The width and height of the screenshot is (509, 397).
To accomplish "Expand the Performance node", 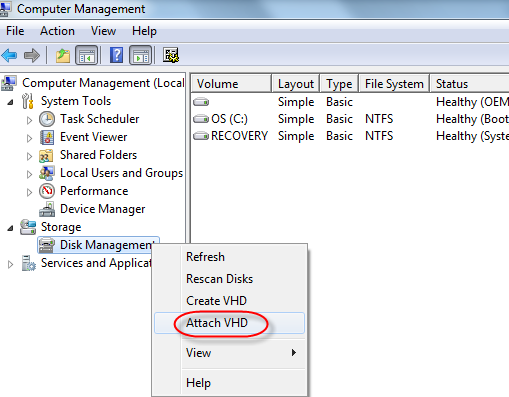I will [x=29, y=192].
